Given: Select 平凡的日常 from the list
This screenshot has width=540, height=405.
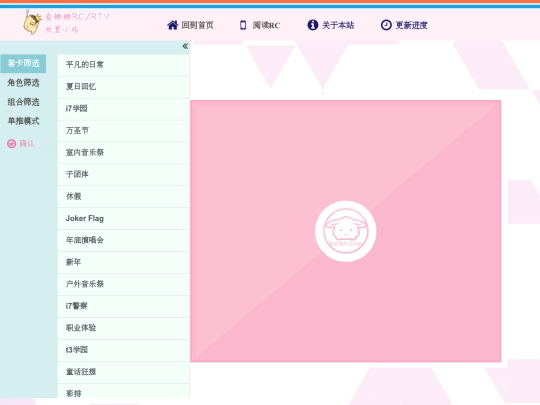Looking at the screenshot, I should (x=123, y=65).
